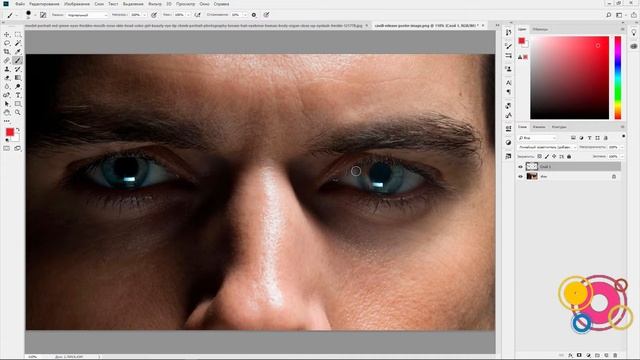The height and width of the screenshot is (360, 640).
Task: Select the Healing Brush tool
Action: tap(7, 60)
